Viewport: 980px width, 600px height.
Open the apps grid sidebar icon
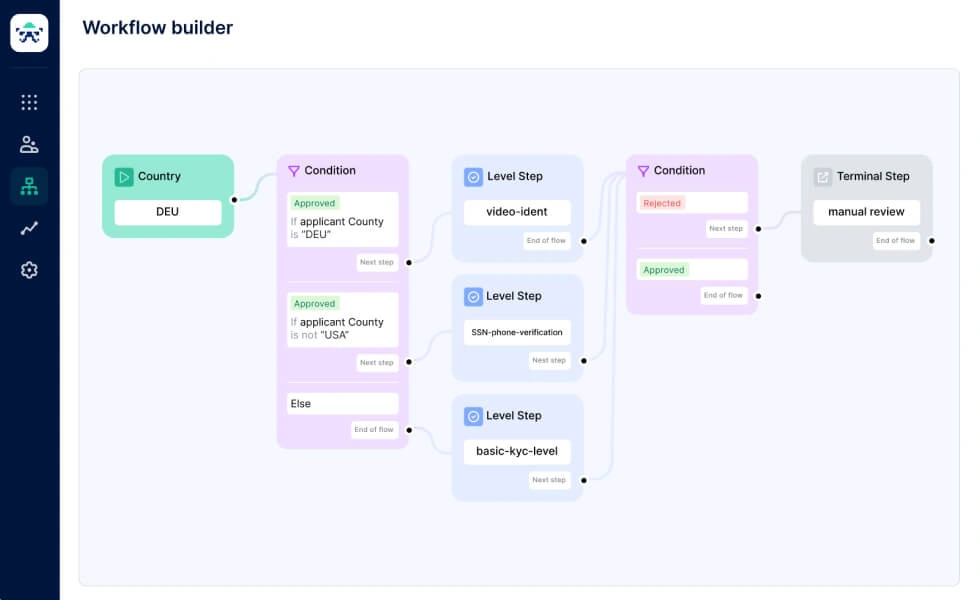point(29,102)
